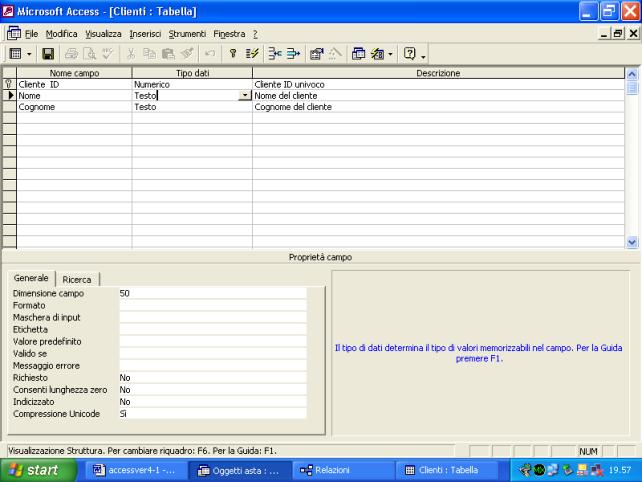Click the Nome del cliente description

(x=439, y=95)
